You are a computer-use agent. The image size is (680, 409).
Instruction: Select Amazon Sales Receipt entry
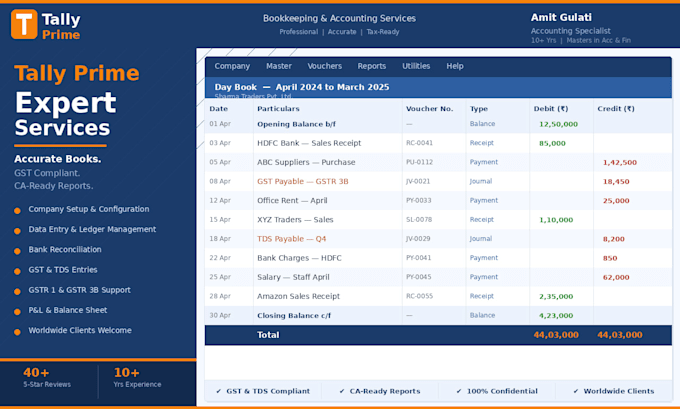(438, 296)
